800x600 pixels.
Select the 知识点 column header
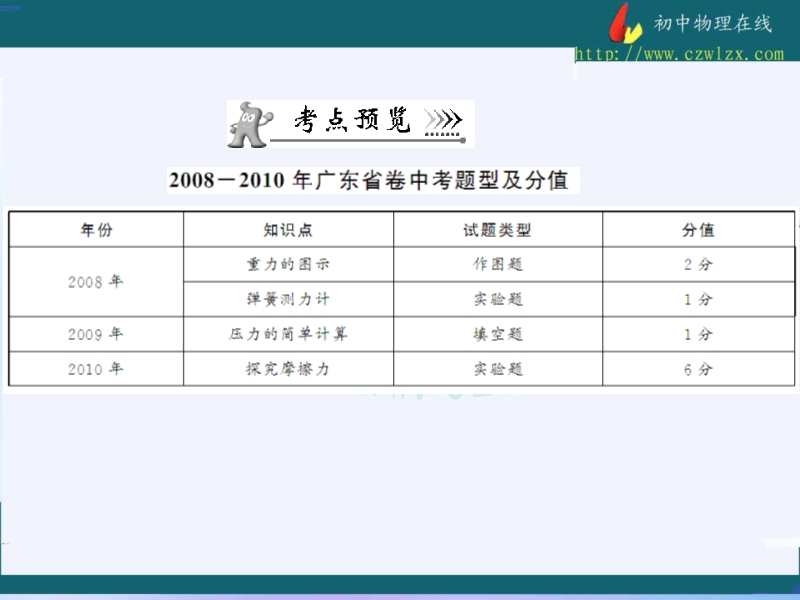(288, 230)
